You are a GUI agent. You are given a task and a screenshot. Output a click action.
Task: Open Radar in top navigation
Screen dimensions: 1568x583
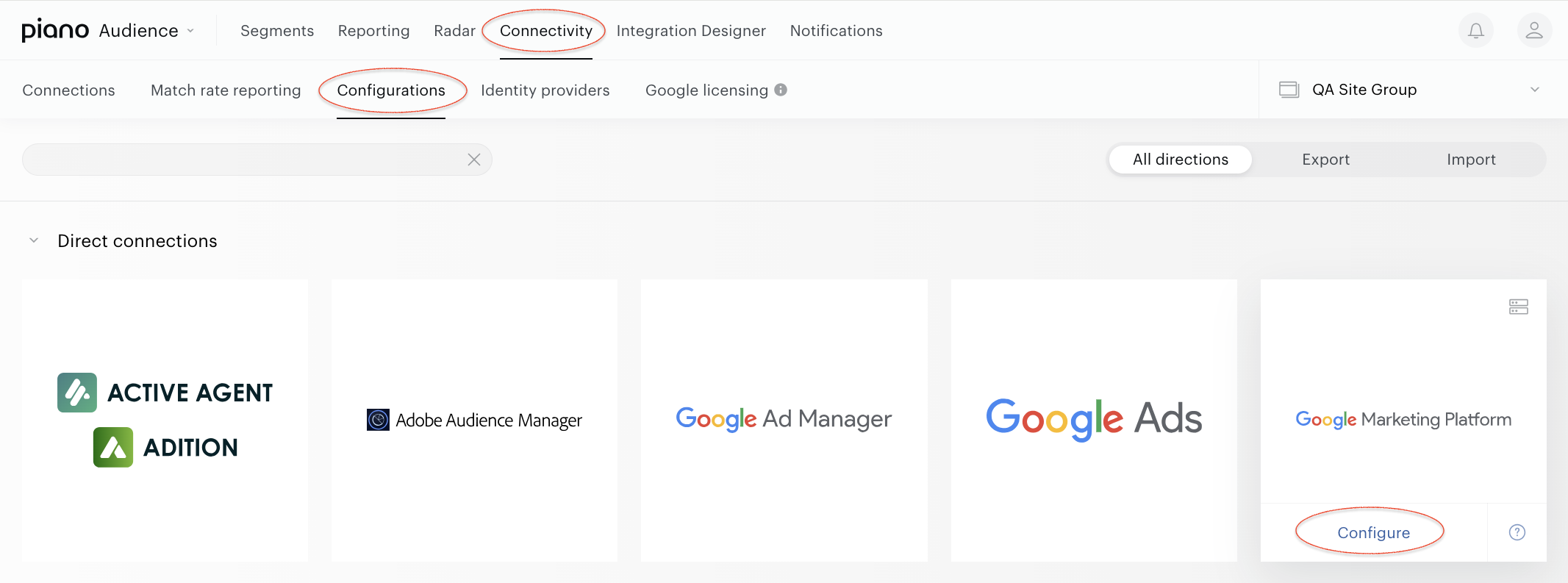(454, 31)
